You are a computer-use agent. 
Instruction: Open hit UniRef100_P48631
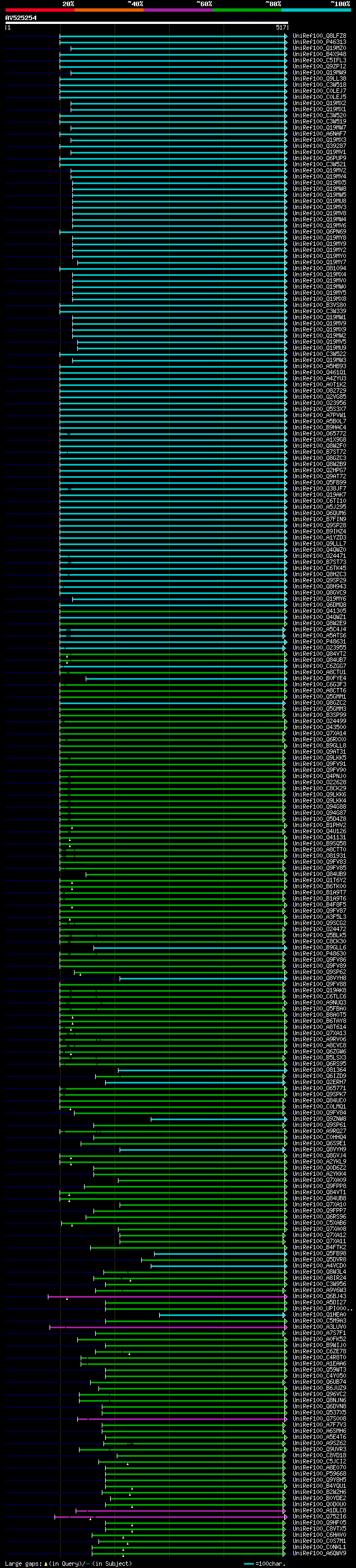319,641
